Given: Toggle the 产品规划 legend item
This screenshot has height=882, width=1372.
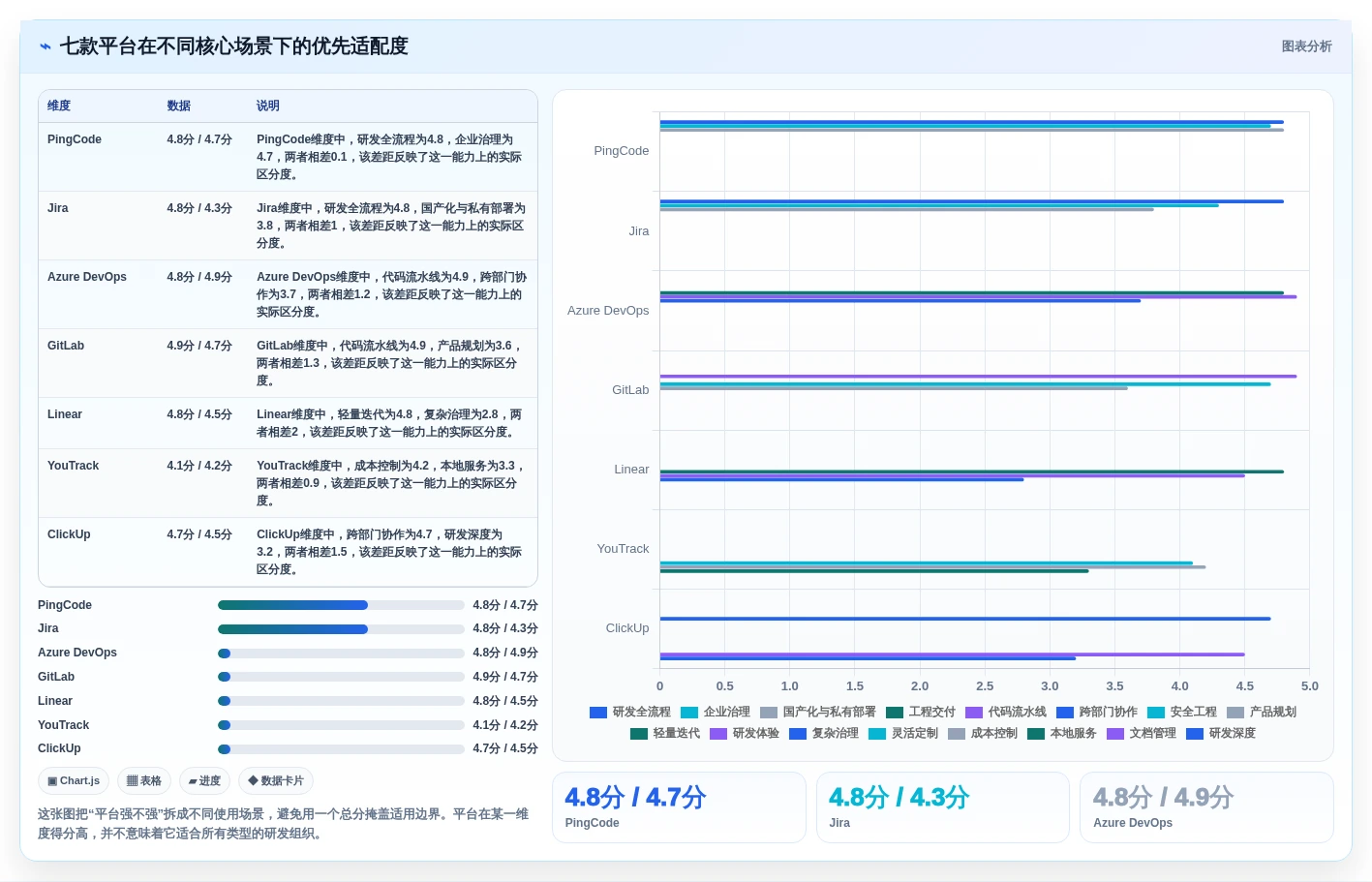Looking at the screenshot, I should click(x=1262, y=712).
